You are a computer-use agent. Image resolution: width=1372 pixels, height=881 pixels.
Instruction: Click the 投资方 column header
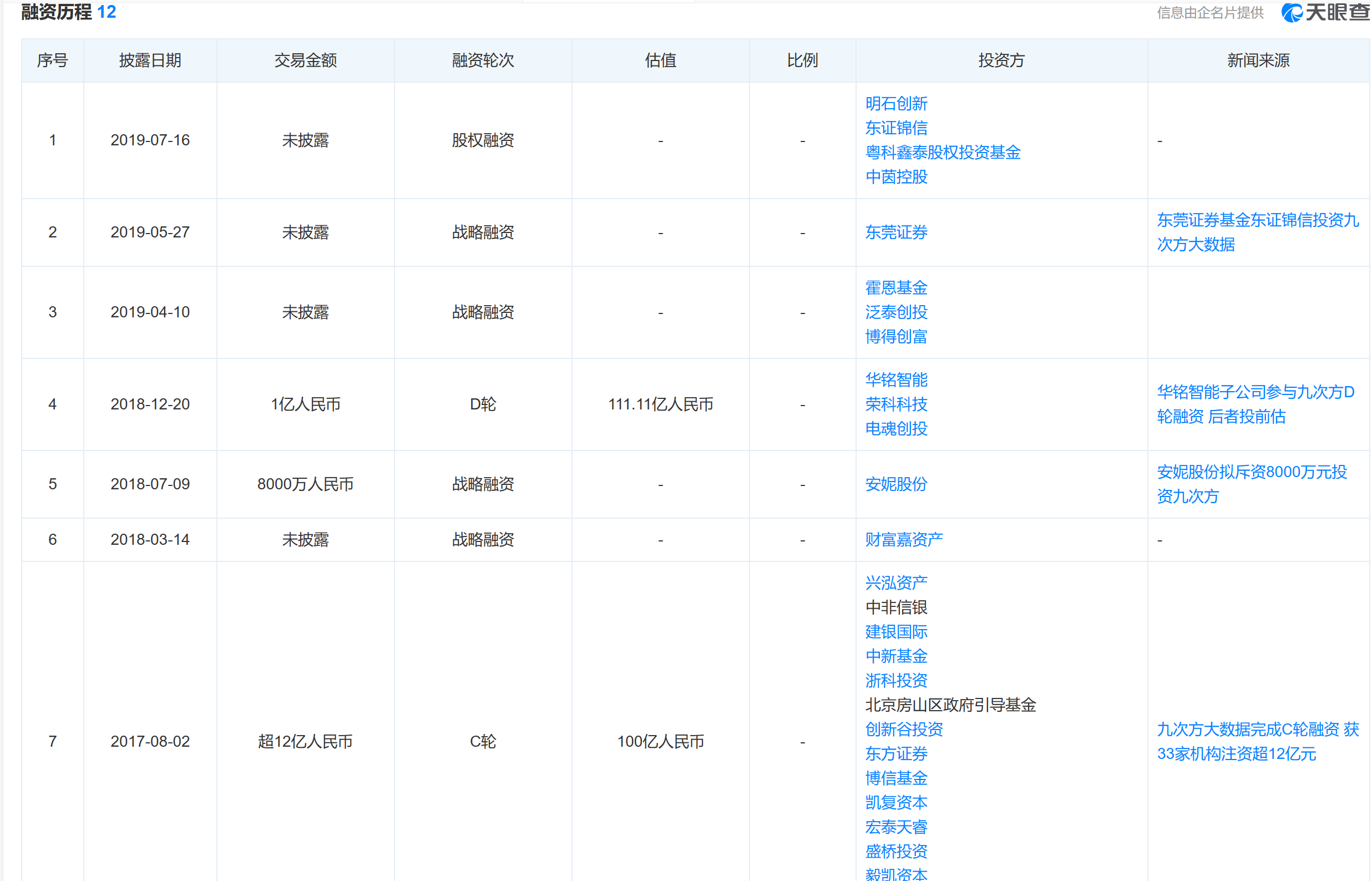[1001, 60]
